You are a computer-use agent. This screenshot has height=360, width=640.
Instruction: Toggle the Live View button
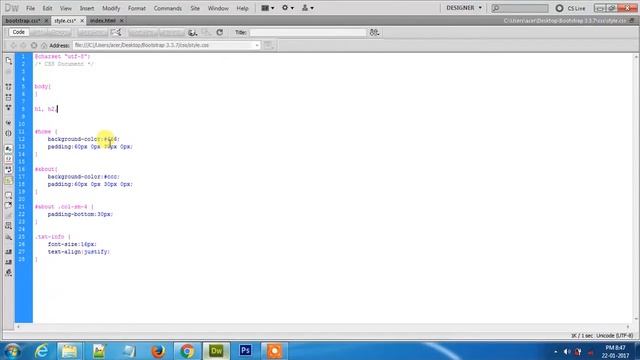pyautogui.click(x=142, y=32)
